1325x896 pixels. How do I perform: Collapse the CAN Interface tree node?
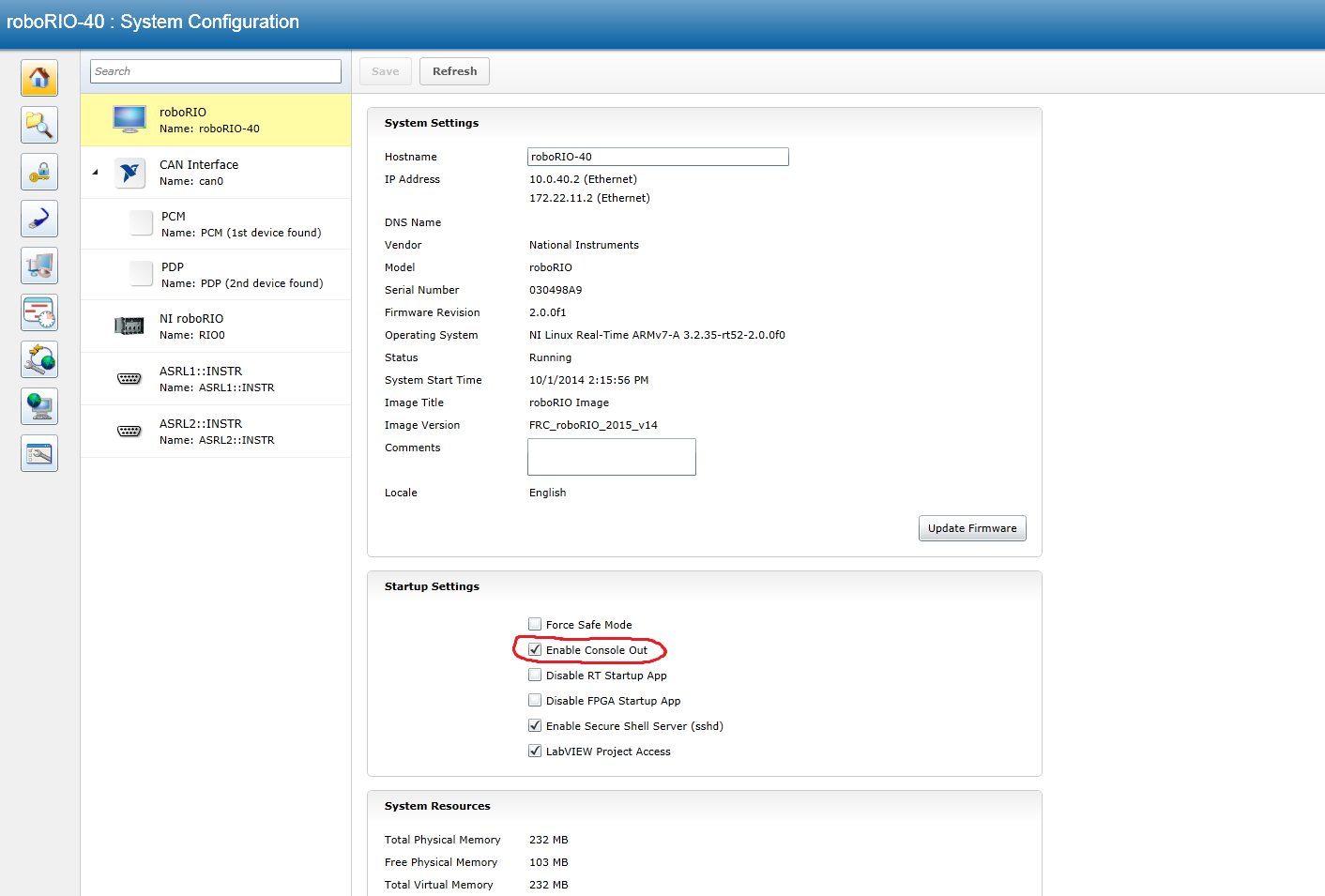(x=95, y=172)
